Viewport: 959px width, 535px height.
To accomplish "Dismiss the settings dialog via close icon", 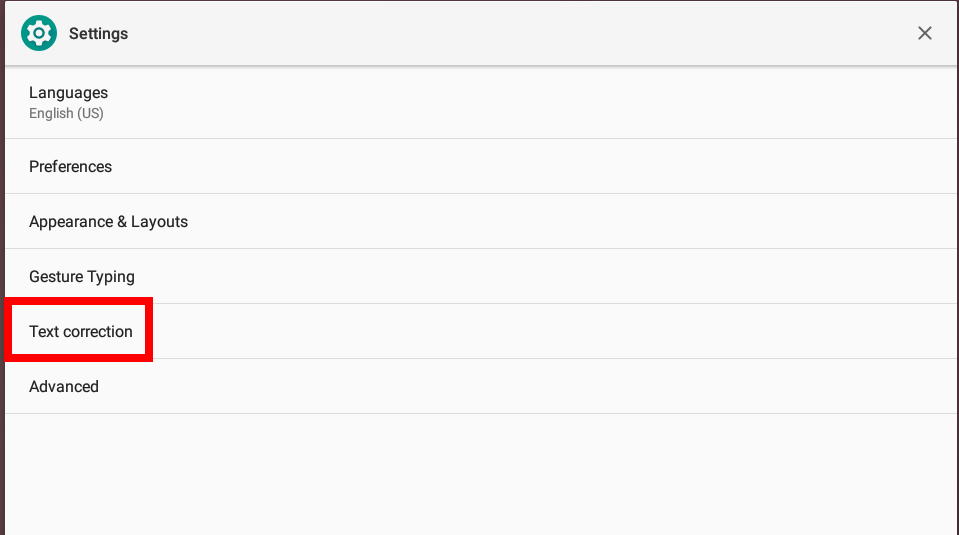I will [x=924, y=33].
